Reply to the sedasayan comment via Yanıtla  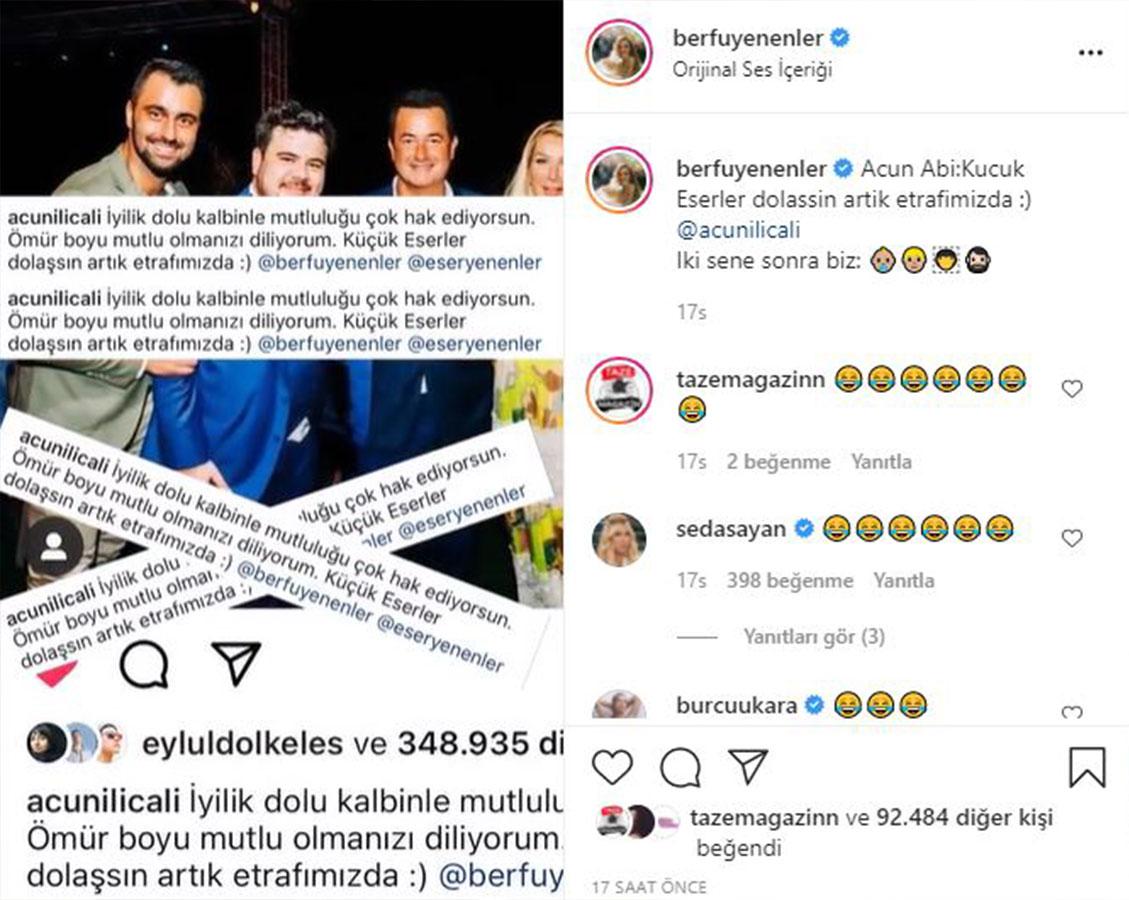(x=904, y=580)
